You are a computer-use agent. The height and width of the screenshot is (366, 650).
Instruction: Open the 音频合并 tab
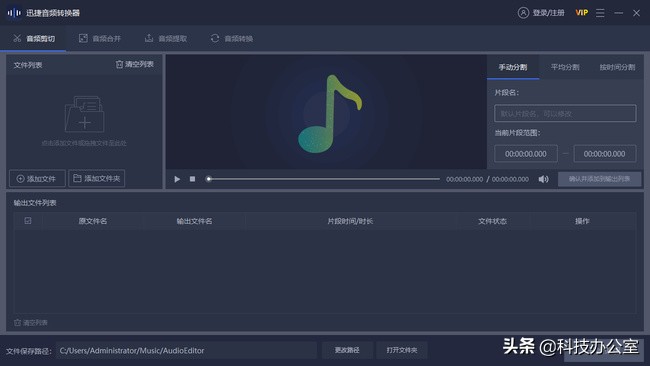tap(99, 39)
